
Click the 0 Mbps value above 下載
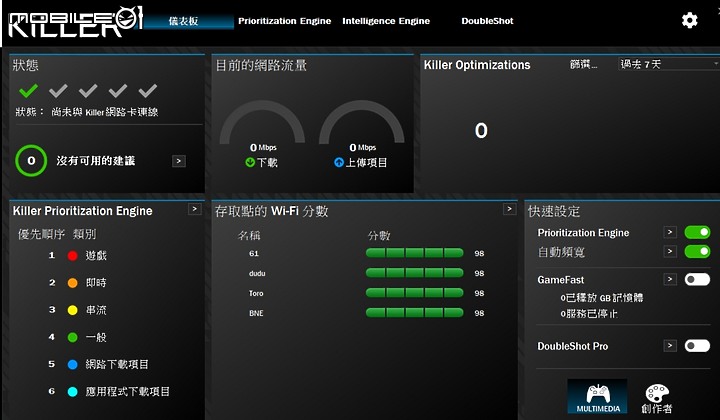tap(263, 147)
